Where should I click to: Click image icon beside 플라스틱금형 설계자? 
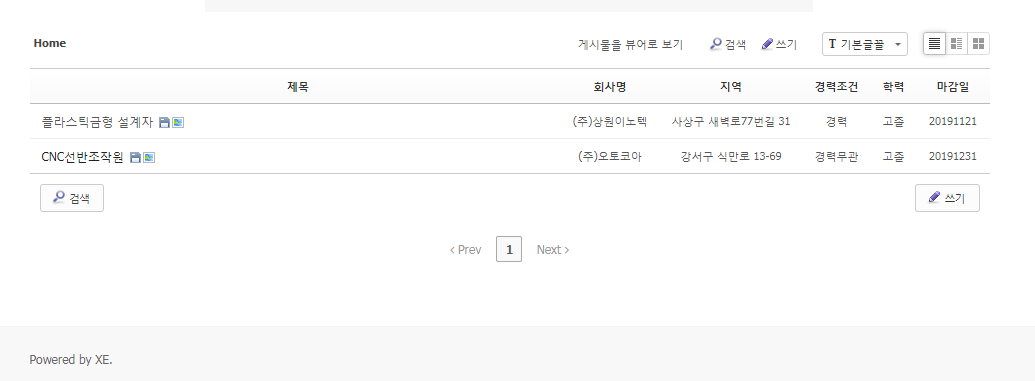178,122
